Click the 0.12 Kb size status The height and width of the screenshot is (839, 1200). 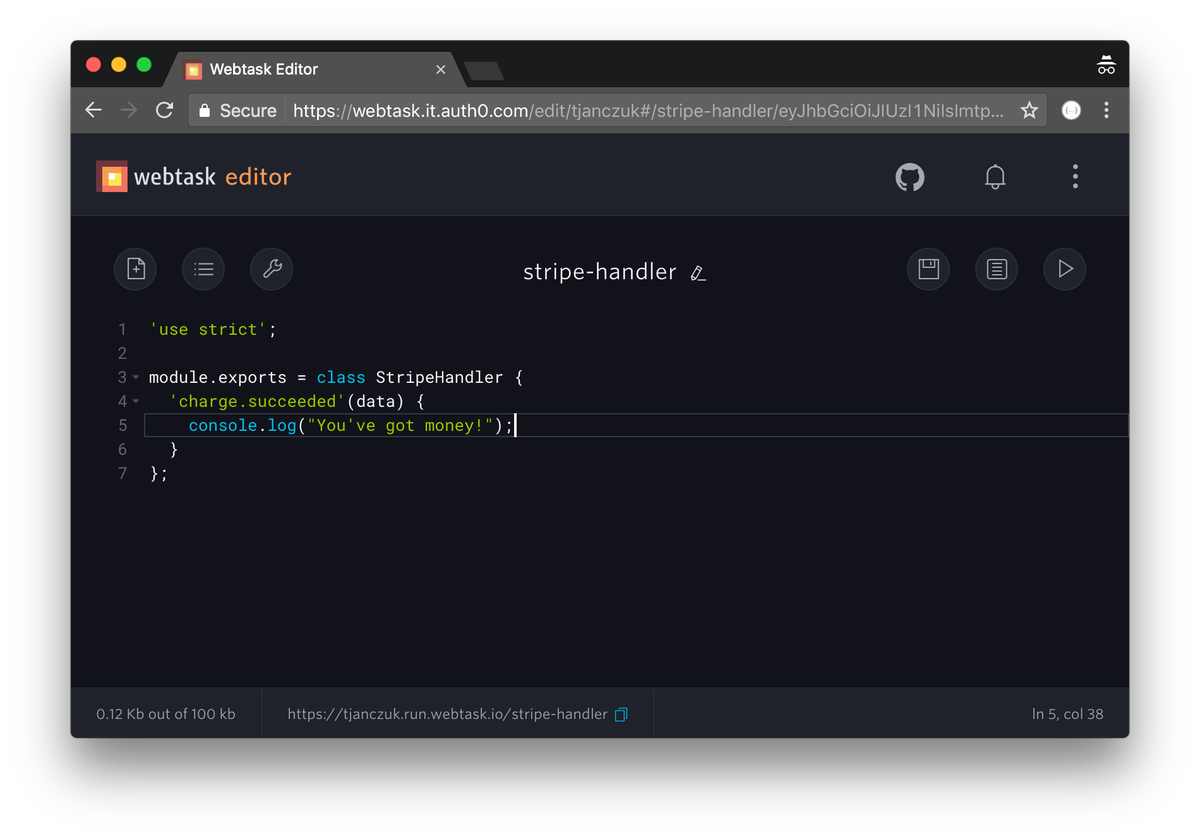[166, 714]
